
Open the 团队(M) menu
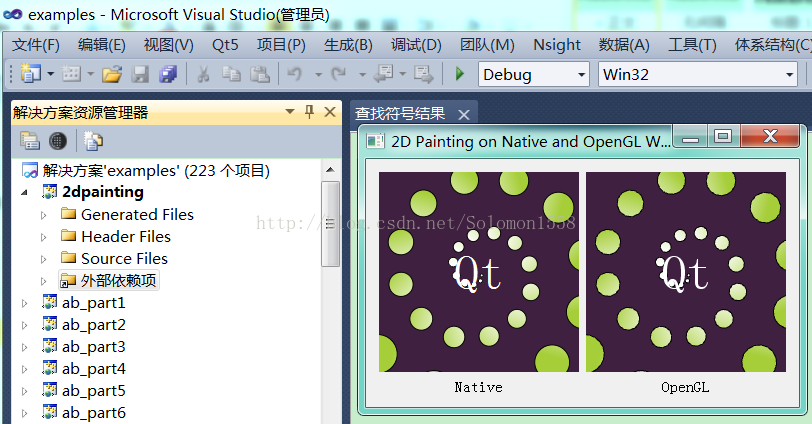tap(487, 45)
